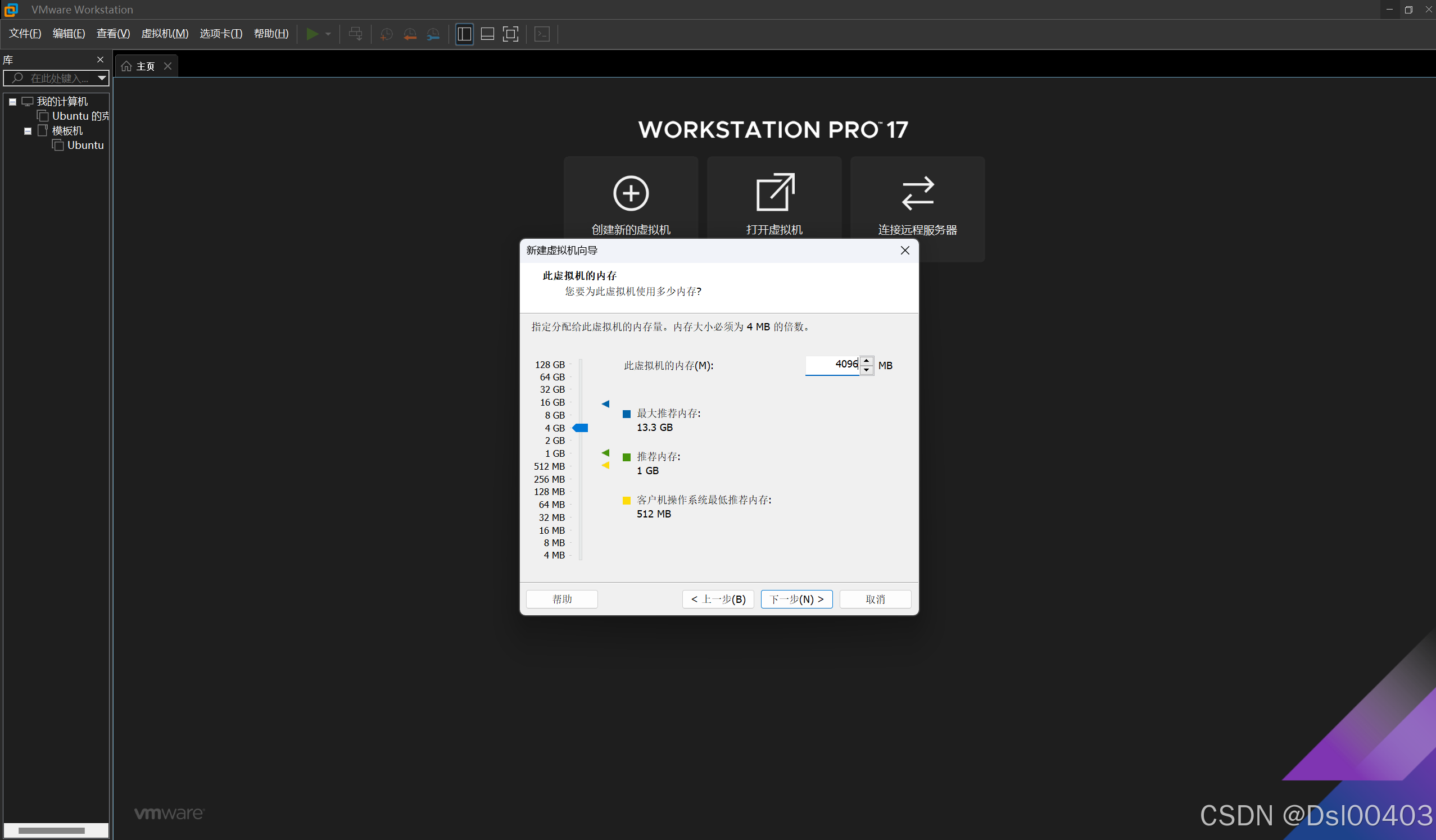Click the green power on play button

coord(312,34)
